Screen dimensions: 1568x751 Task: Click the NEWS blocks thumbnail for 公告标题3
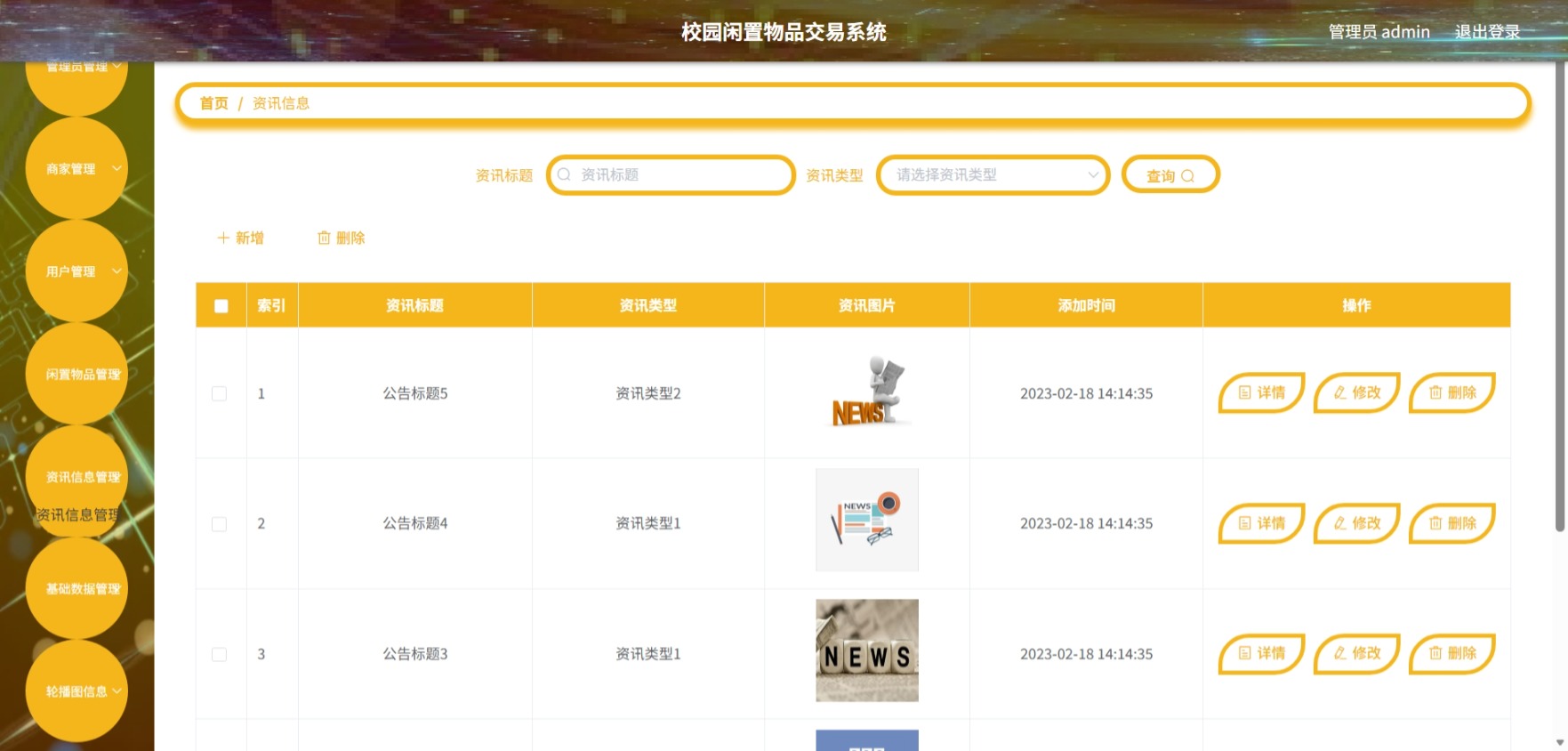867,650
